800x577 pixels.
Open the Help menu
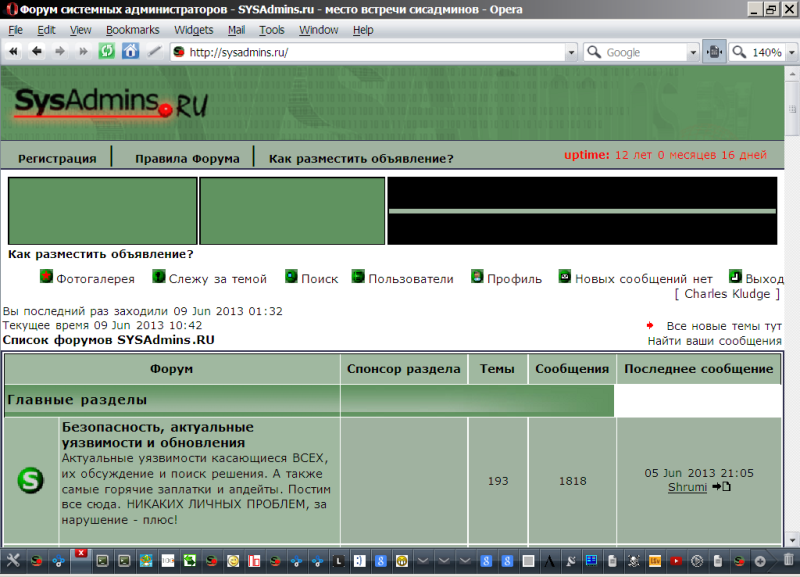tap(363, 30)
